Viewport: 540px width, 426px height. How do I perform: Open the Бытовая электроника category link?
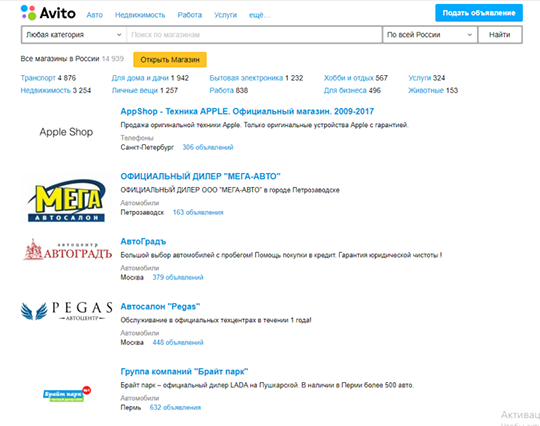coord(246,78)
